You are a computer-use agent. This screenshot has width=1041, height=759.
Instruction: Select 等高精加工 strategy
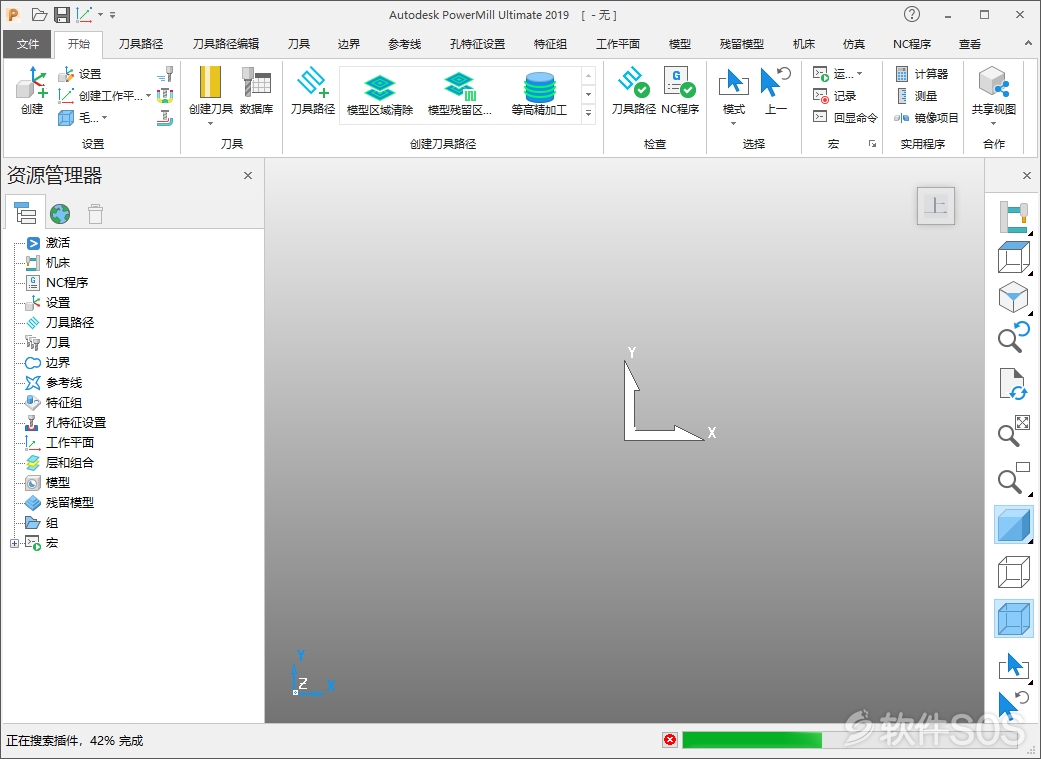pos(539,94)
